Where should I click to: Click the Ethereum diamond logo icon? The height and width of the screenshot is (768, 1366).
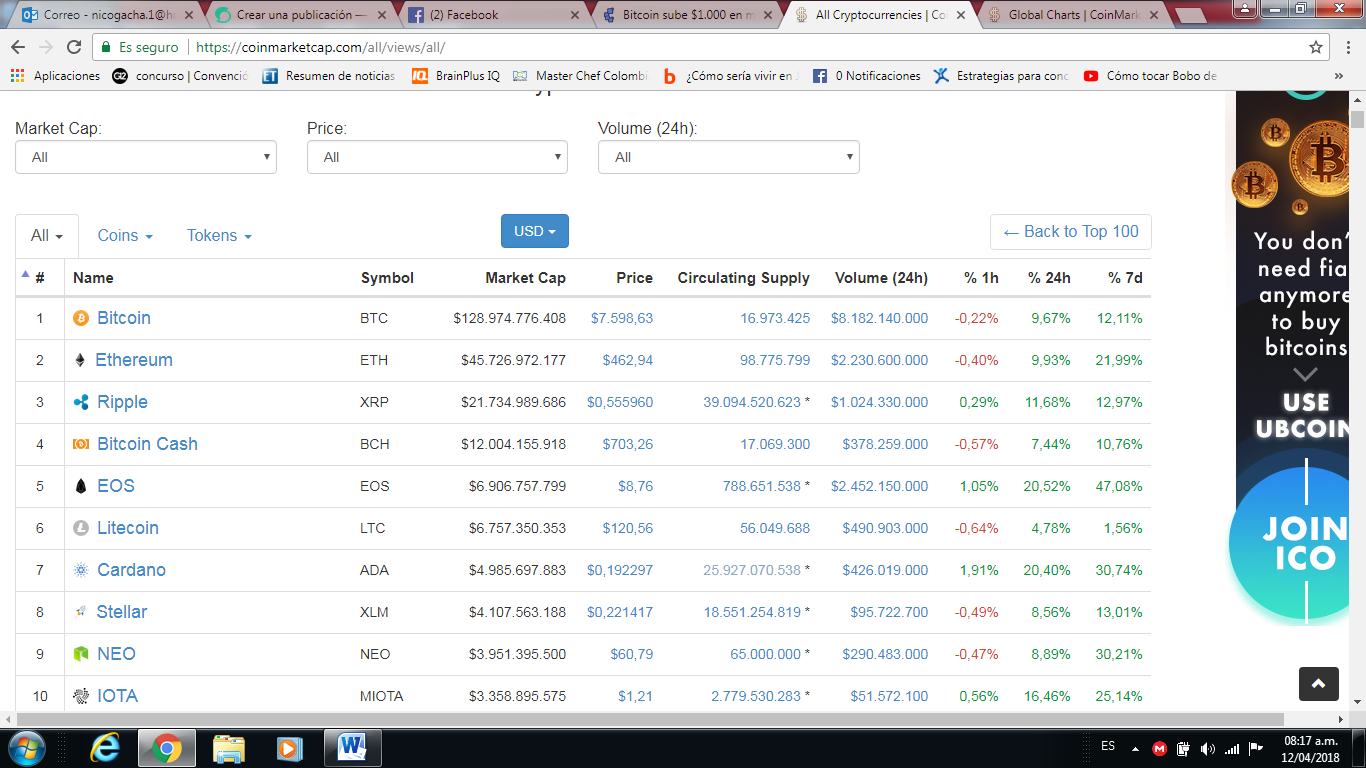[x=80, y=360]
